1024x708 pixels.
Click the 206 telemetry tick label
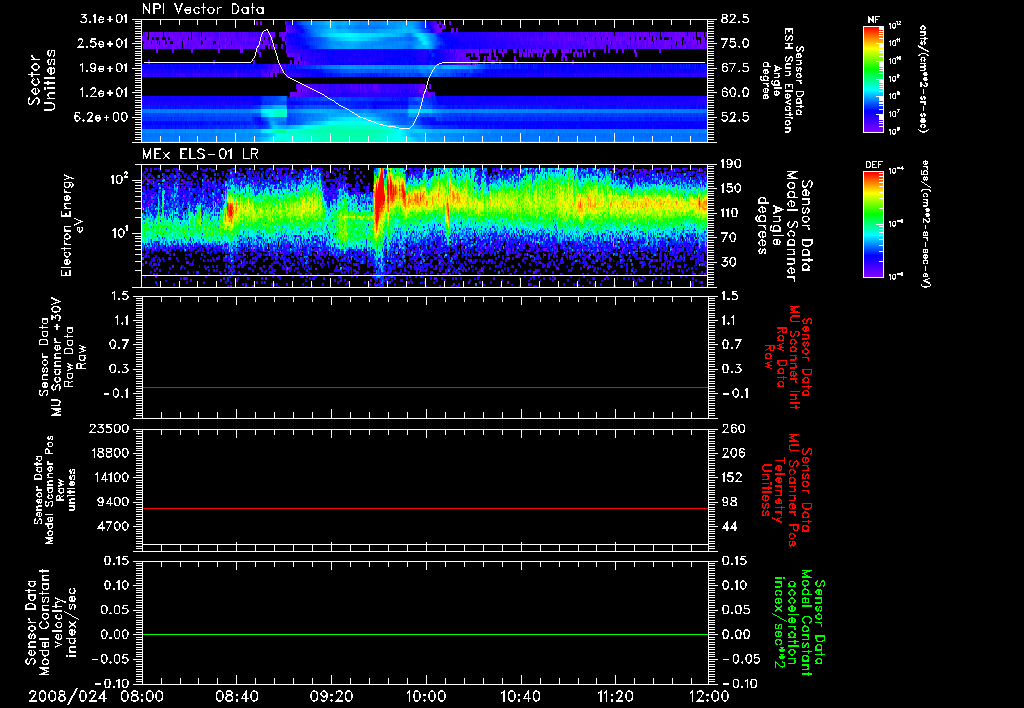click(x=731, y=453)
